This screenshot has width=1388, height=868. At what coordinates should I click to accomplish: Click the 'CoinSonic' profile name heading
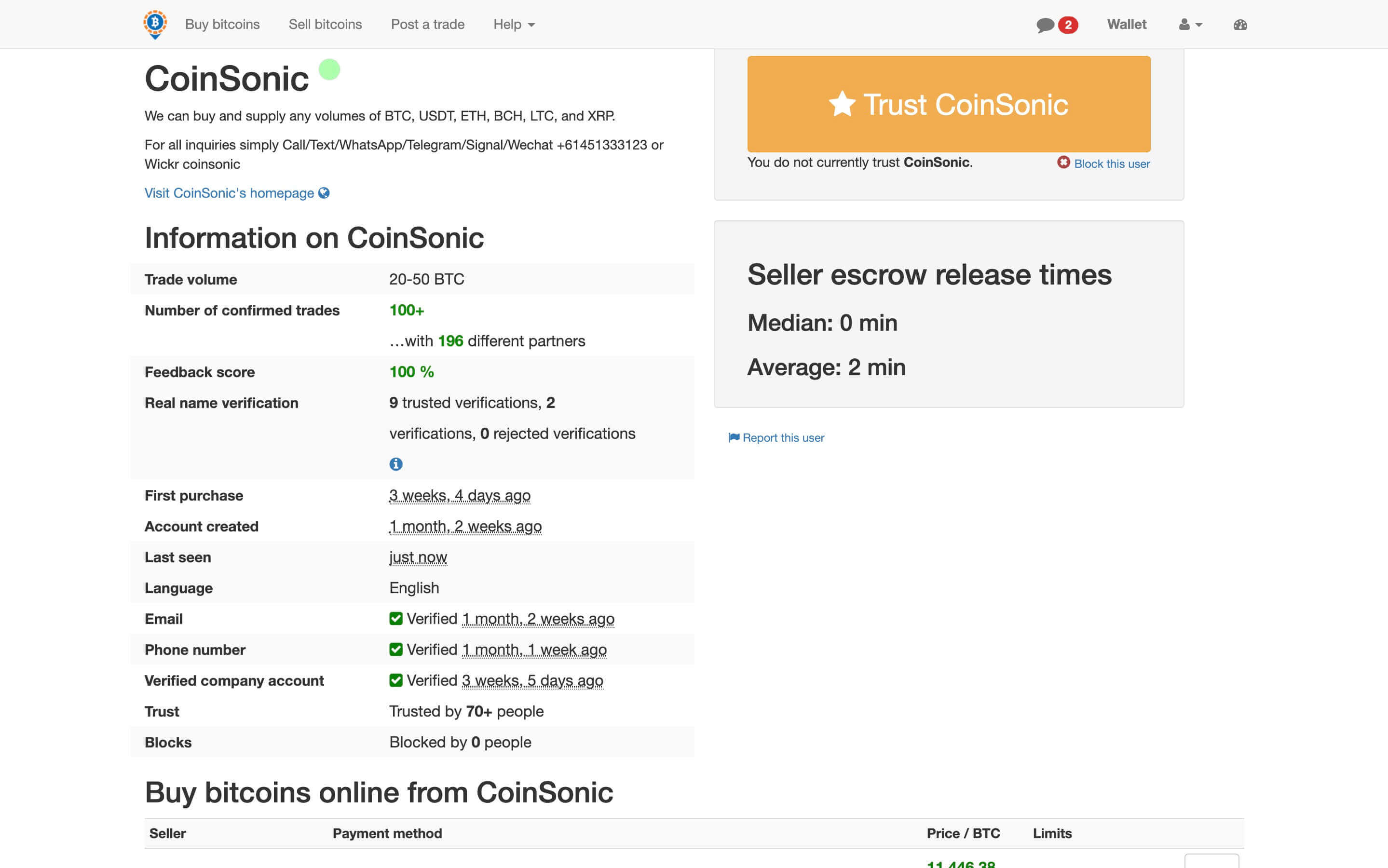(x=227, y=78)
